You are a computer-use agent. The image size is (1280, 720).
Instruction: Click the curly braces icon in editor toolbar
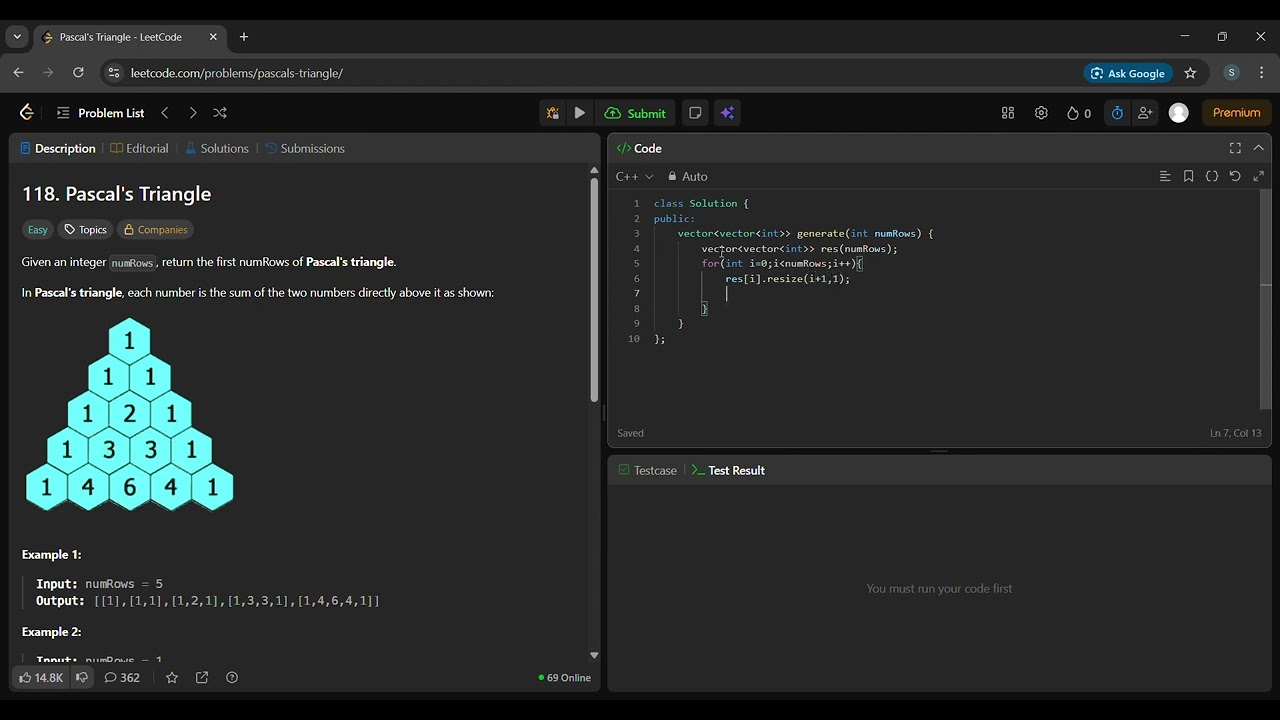[x=1212, y=176]
